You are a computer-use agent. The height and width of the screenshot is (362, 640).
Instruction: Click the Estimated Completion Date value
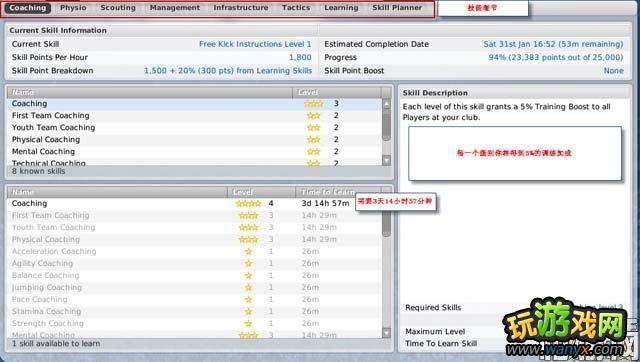553,44
